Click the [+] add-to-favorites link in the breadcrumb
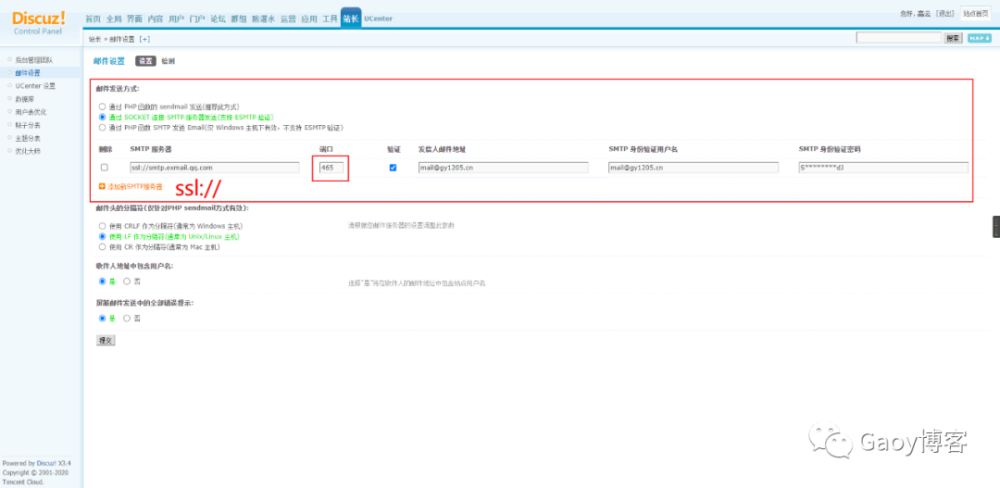 click(x=144, y=39)
